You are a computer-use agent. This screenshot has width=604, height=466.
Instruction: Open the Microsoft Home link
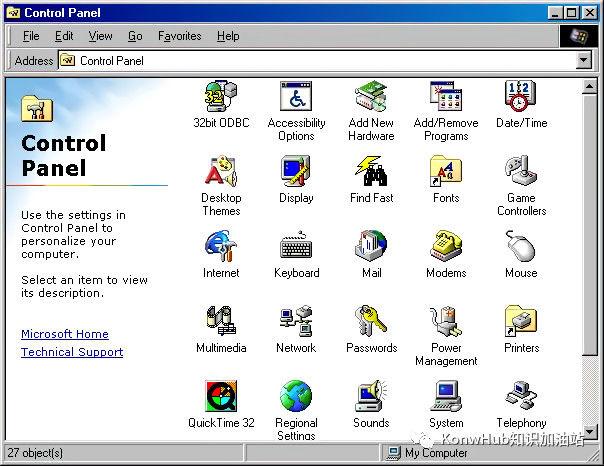[65, 334]
